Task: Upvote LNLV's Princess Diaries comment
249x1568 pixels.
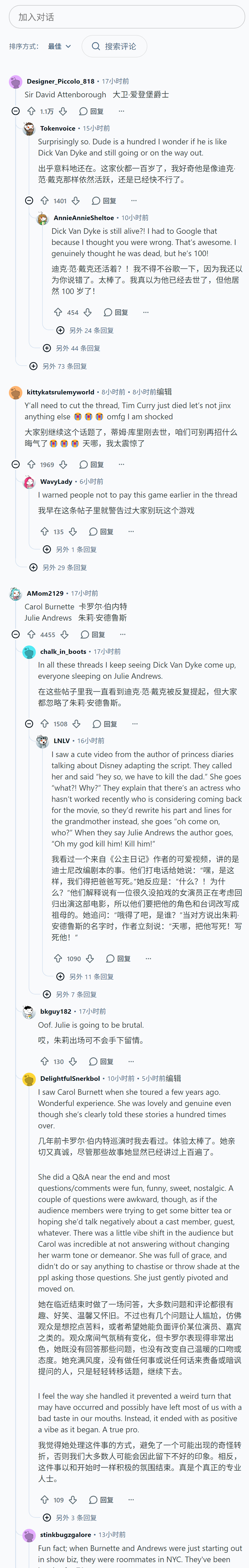Action: [58, 959]
